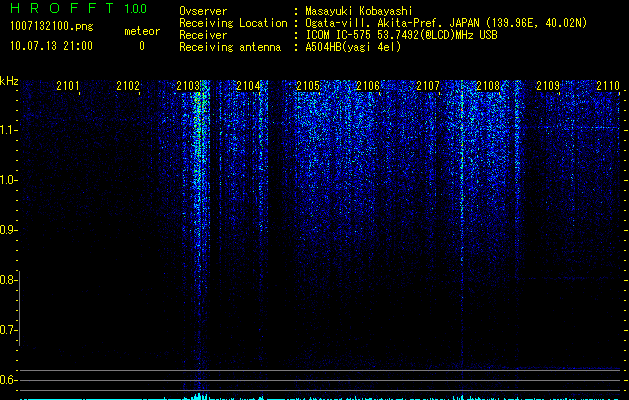Click the 2109 time marker
This screenshot has height=400, width=629.
pyautogui.click(x=548, y=85)
